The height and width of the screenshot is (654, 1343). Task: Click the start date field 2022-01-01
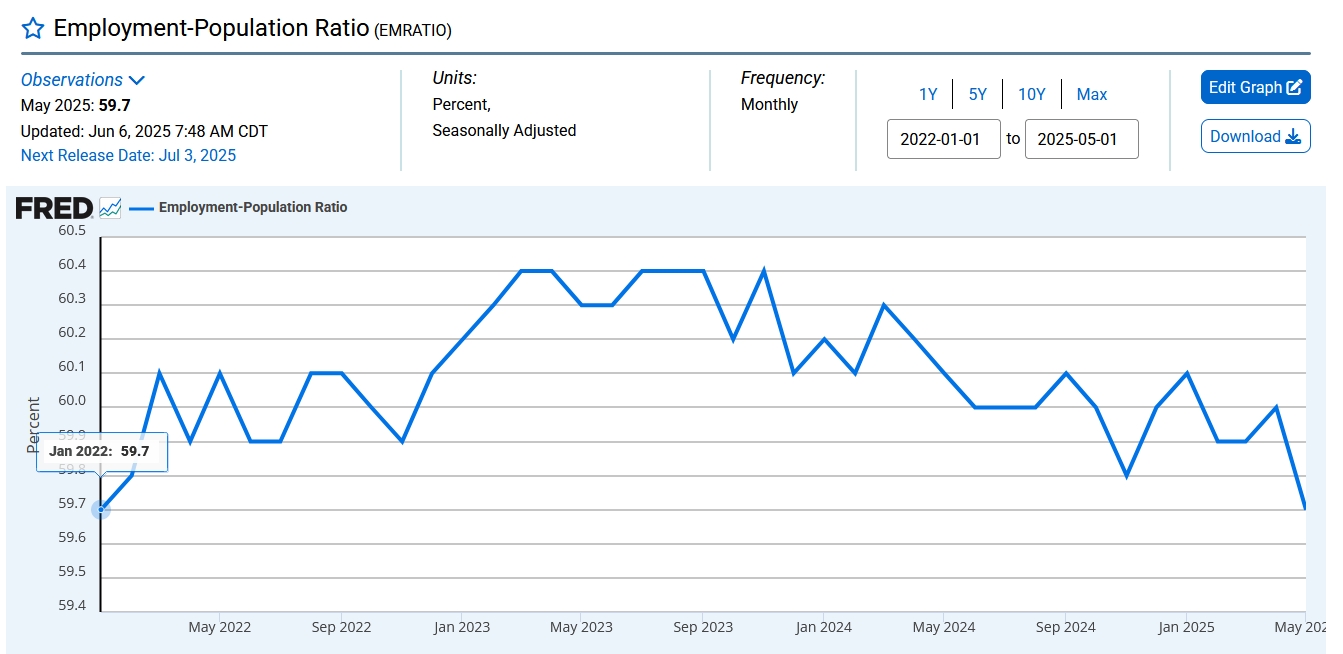click(x=943, y=139)
